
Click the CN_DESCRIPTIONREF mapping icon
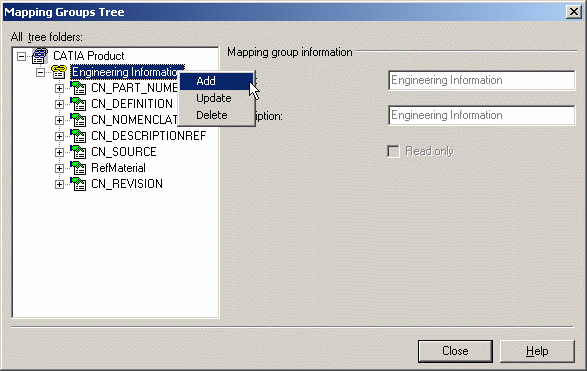tap(78, 136)
